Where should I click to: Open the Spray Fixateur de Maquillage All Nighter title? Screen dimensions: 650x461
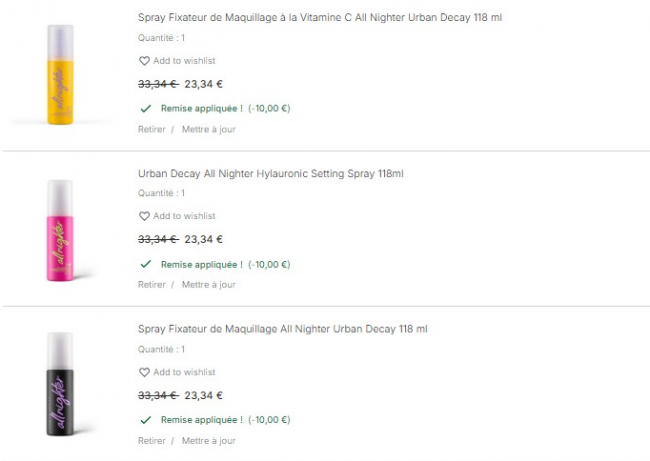point(283,329)
